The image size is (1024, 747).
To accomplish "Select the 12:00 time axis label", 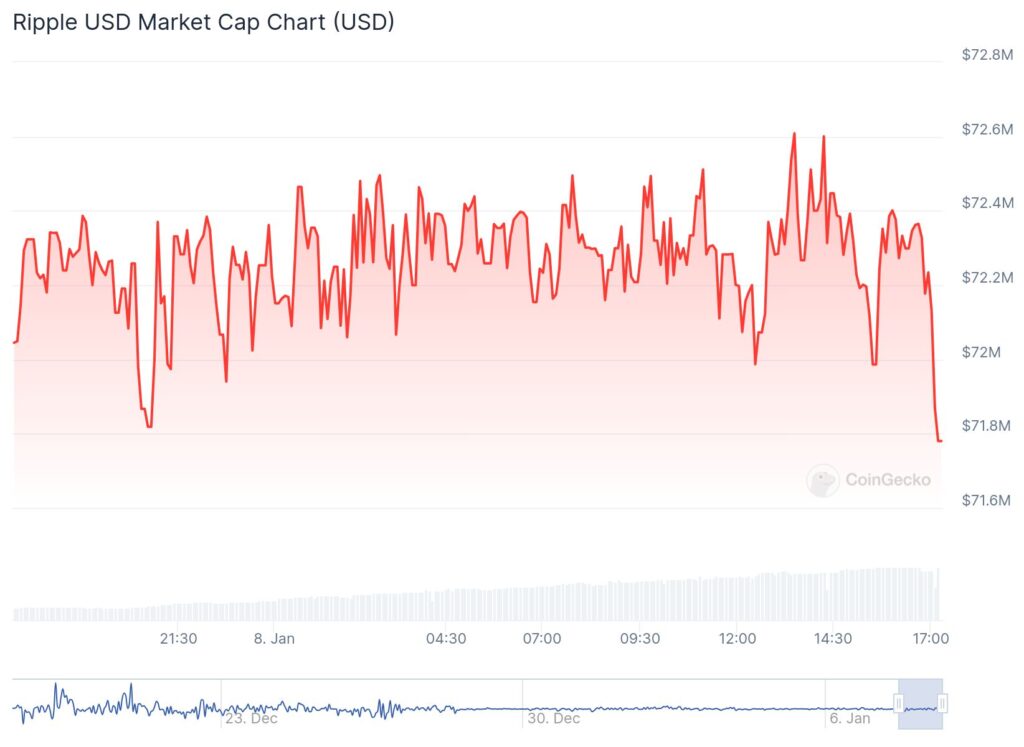I will click(x=737, y=638).
